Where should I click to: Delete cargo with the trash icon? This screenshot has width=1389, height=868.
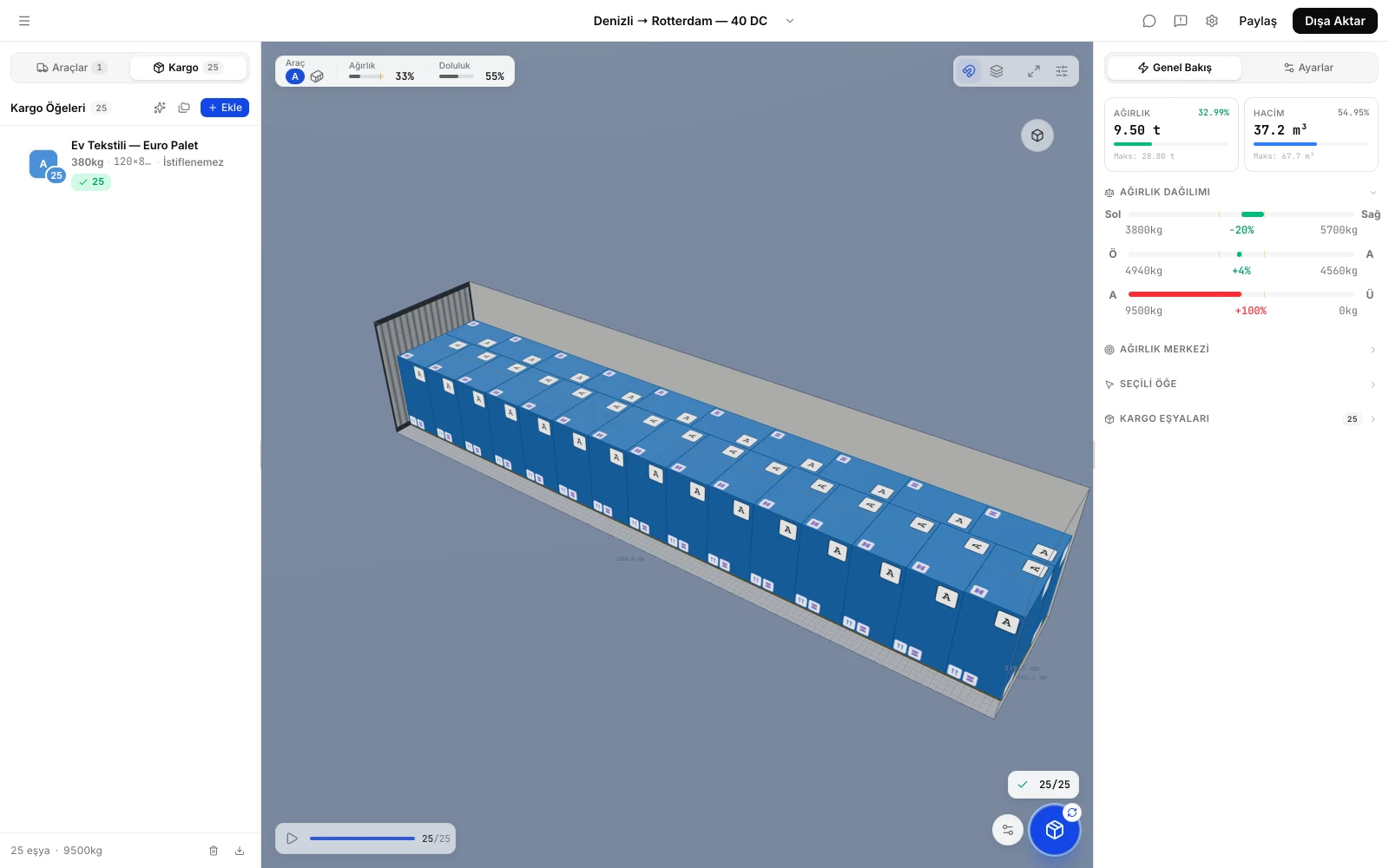[x=214, y=851]
